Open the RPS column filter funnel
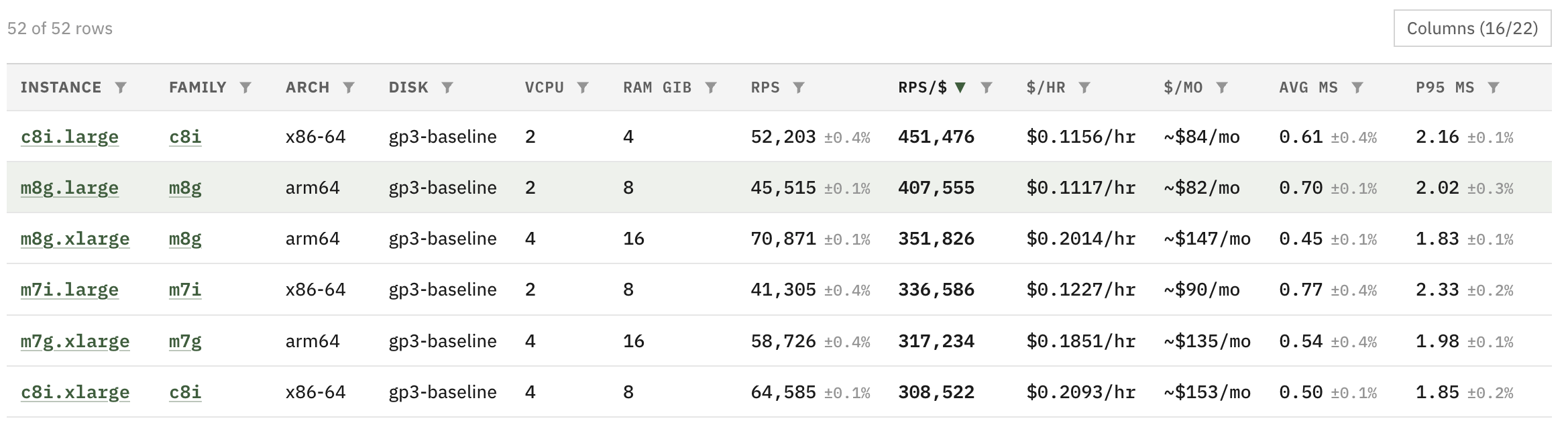The width and height of the screenshot is (1568, 425). coord(799,88)
